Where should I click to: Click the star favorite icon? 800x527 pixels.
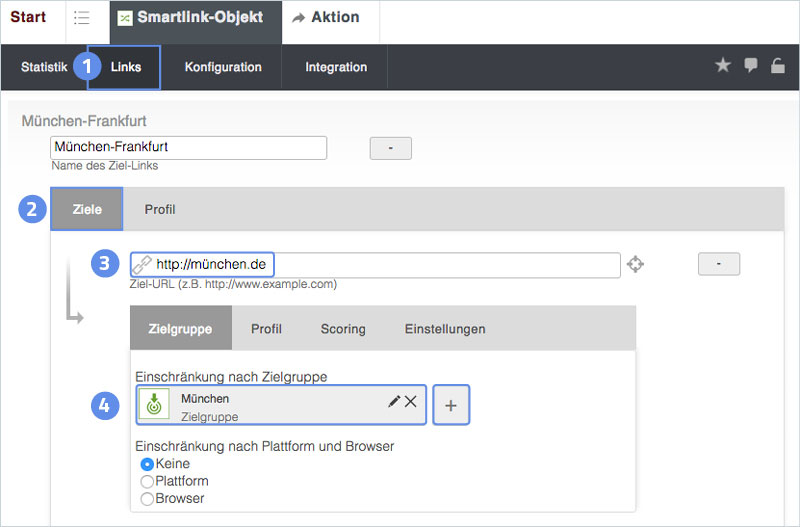(723, 66)
